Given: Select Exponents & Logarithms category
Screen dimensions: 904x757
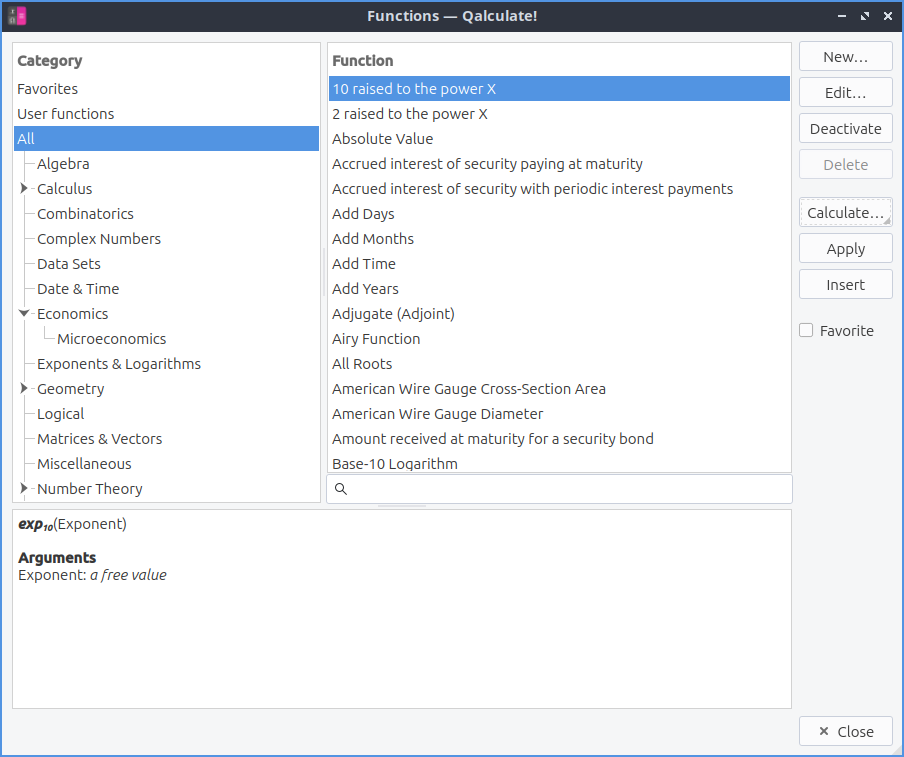Looking at the screenshot, I should coord(119,364).
